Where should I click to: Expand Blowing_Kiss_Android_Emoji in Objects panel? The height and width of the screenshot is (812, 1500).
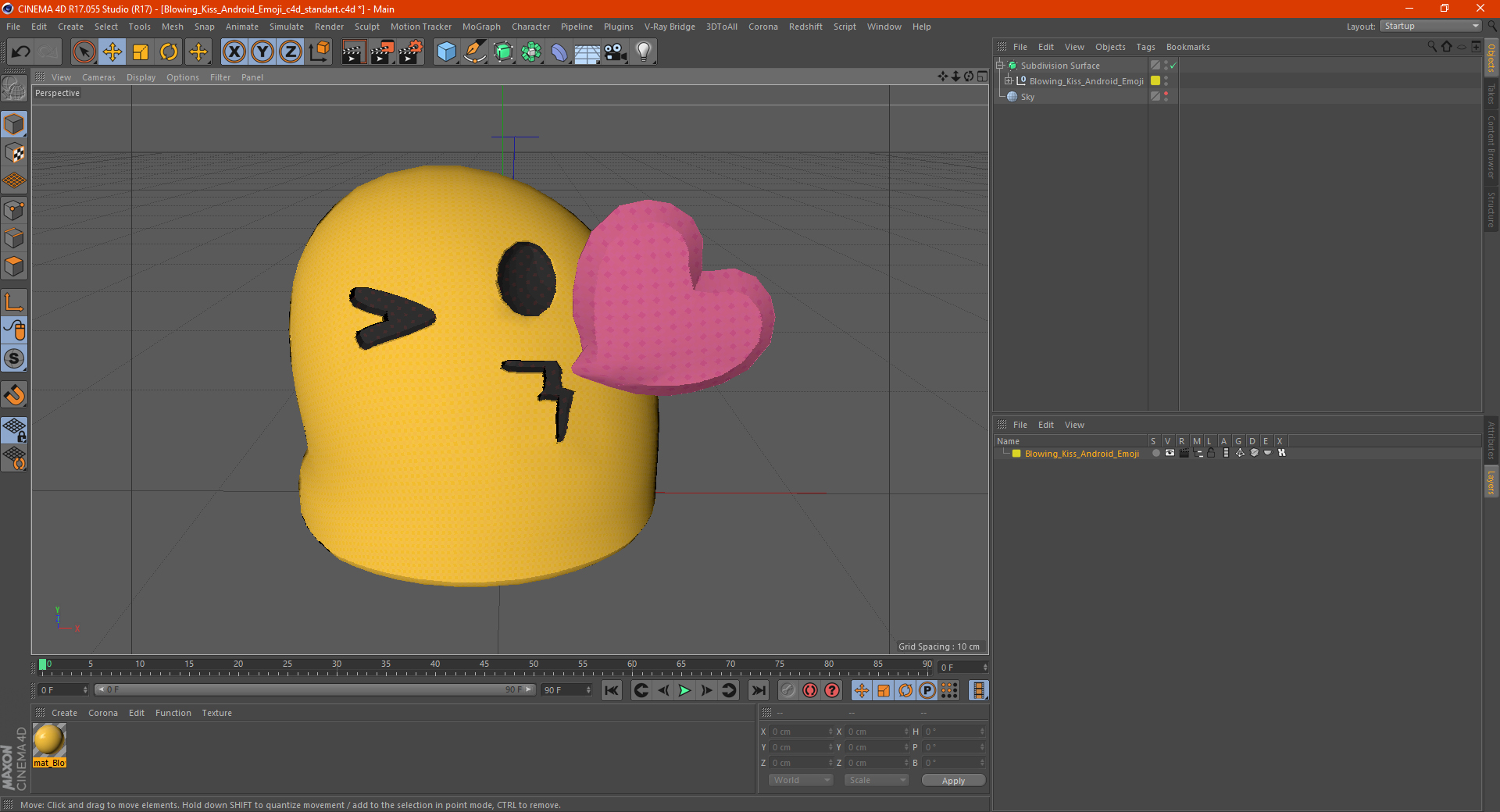tap(1009, 81)
